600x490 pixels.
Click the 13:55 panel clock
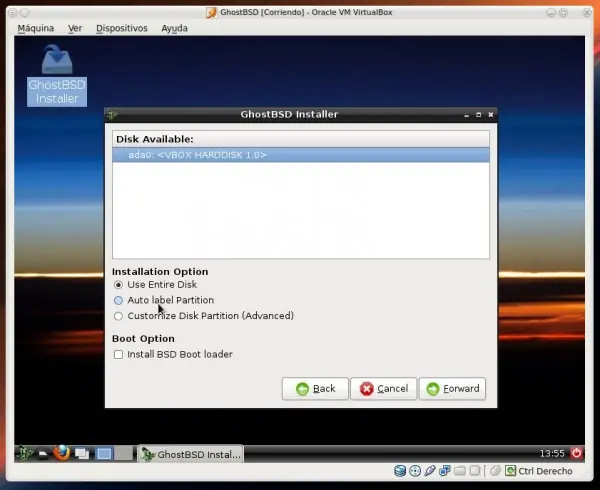tap(552, 454)
